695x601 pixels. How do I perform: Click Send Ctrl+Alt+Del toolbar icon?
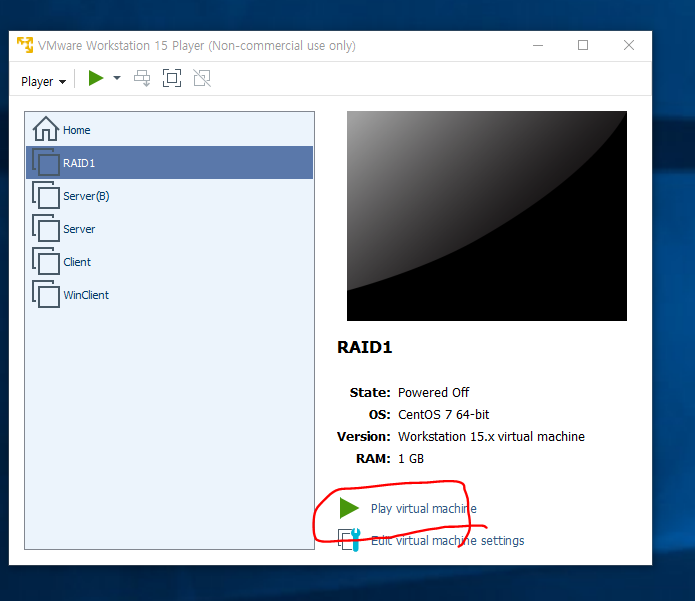(x=142, y=78)
